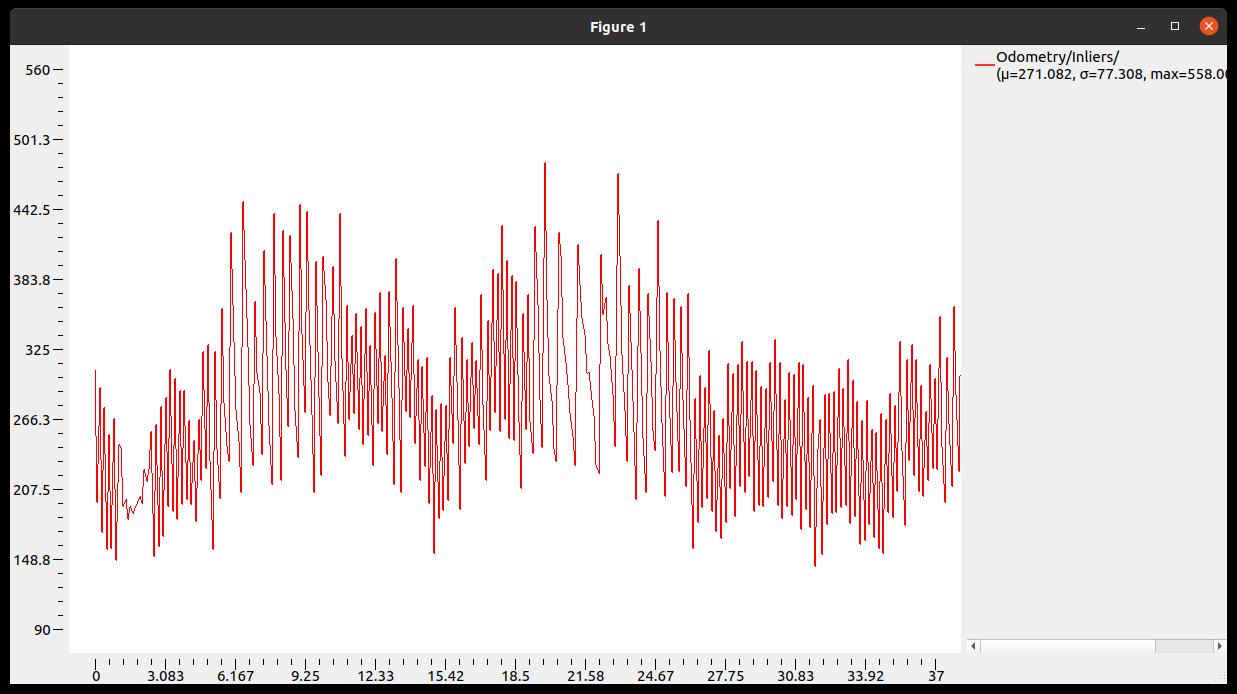Click the 325 tick label on y-axis

(38, 350)
